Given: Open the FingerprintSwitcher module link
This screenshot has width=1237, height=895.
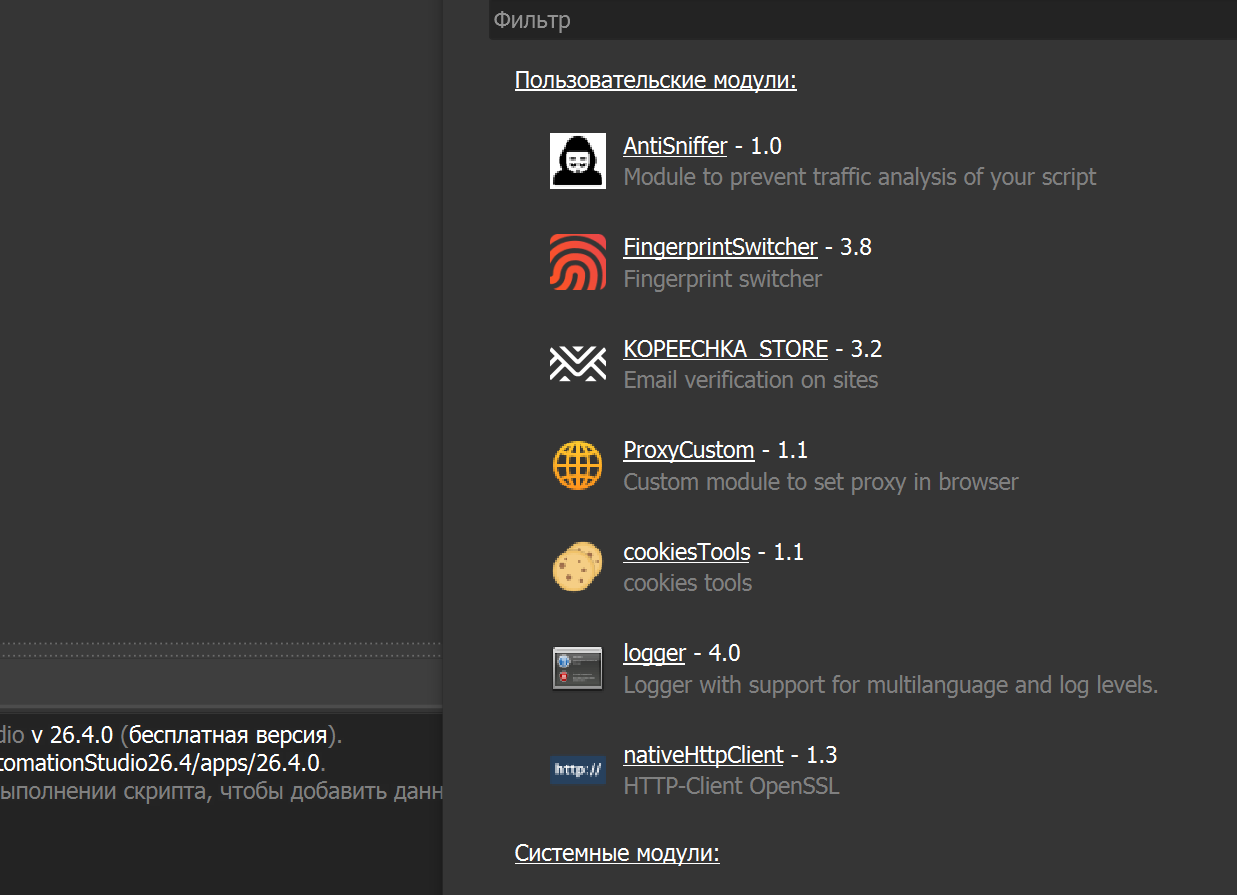Looking at the screenshot, I should 719,247.
